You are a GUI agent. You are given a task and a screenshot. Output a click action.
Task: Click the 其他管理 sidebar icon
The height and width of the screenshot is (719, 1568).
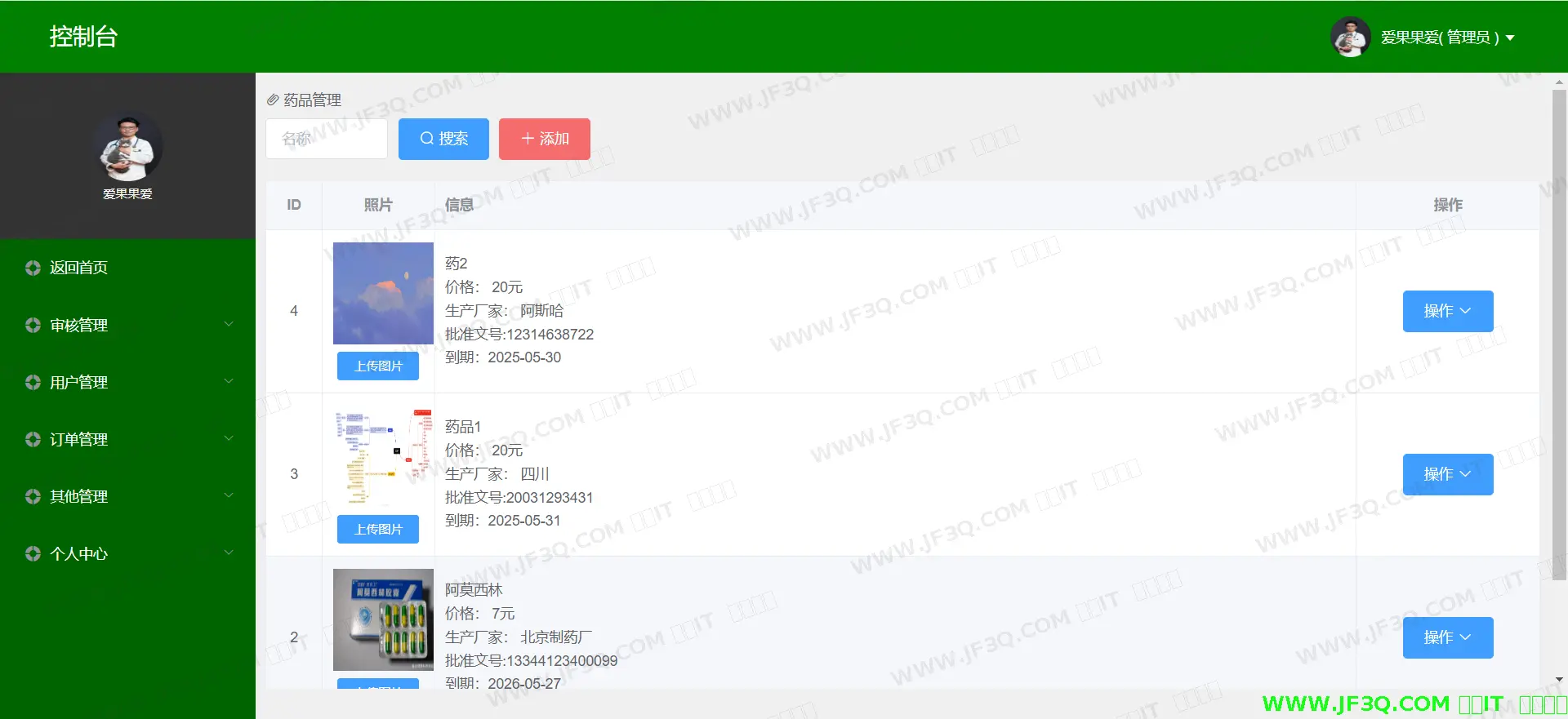click(33, 496)
